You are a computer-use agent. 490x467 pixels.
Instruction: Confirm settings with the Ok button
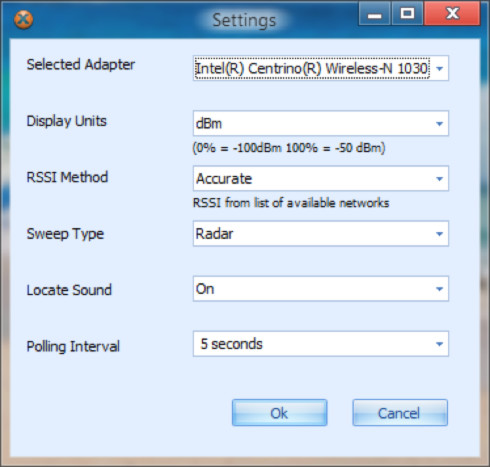tap(279, 413)
